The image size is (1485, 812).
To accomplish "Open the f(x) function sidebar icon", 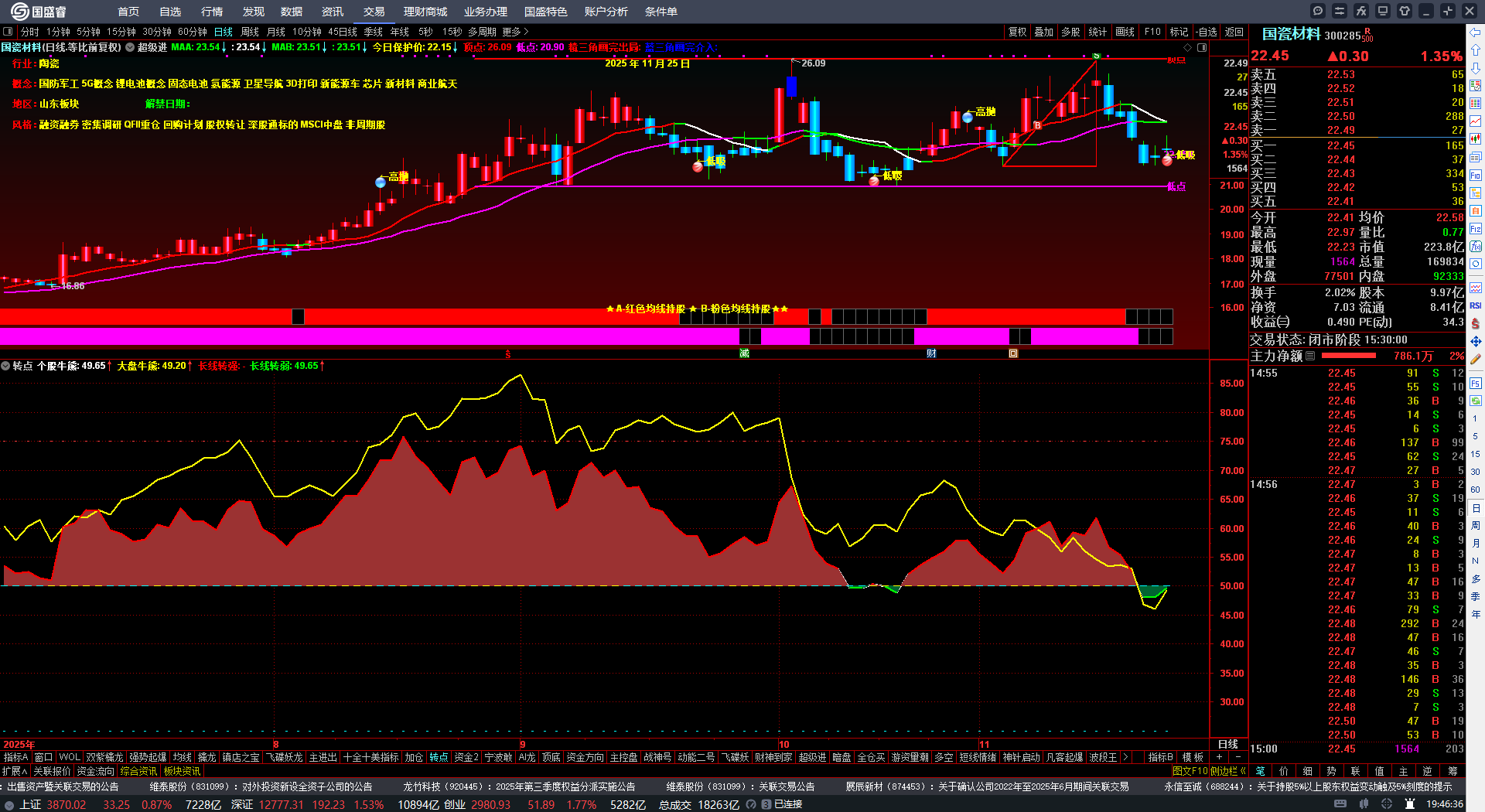I will pos(1476,247).
